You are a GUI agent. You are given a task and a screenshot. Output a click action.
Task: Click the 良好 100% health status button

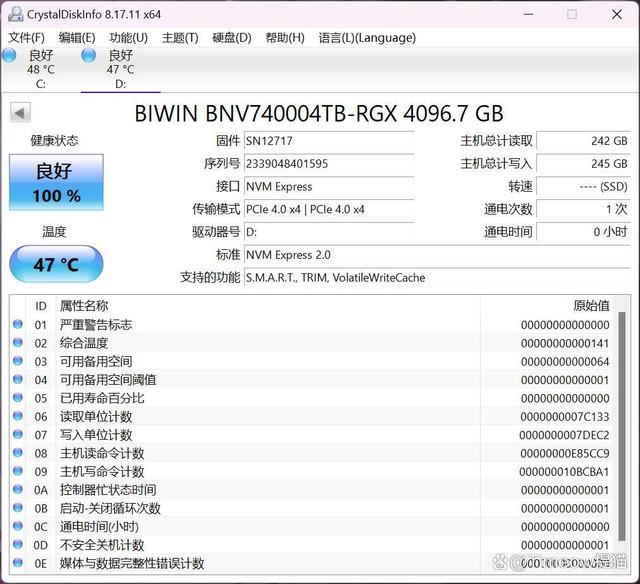coord(56,181)
